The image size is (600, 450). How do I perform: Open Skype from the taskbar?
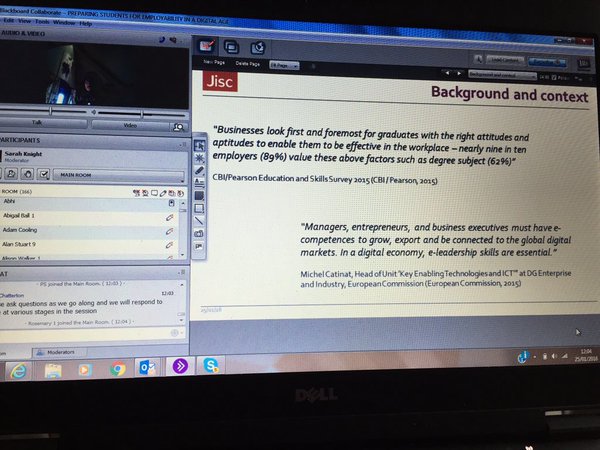(211, 365)
